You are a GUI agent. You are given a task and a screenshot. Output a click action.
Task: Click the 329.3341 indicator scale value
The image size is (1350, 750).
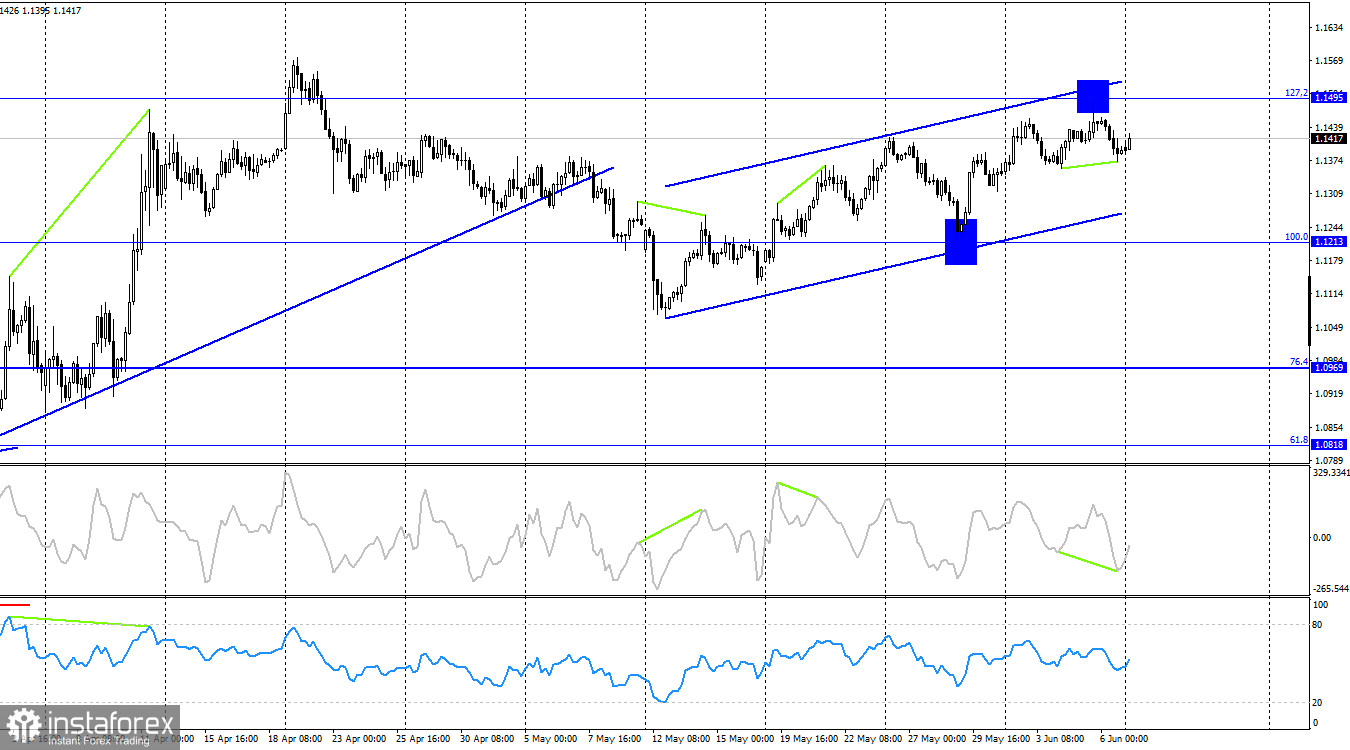1330,472
